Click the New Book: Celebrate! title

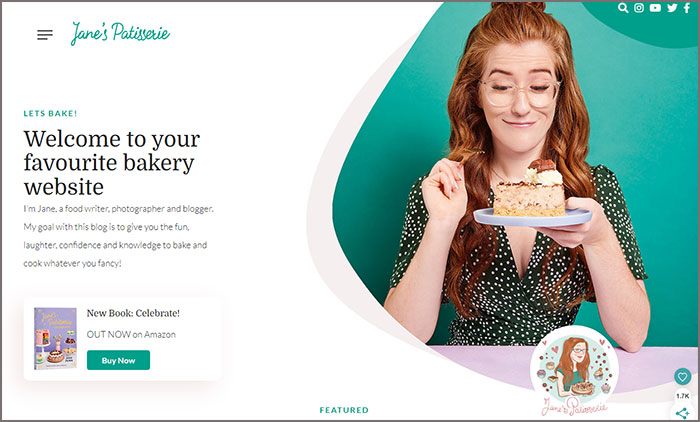coord(133,313)
